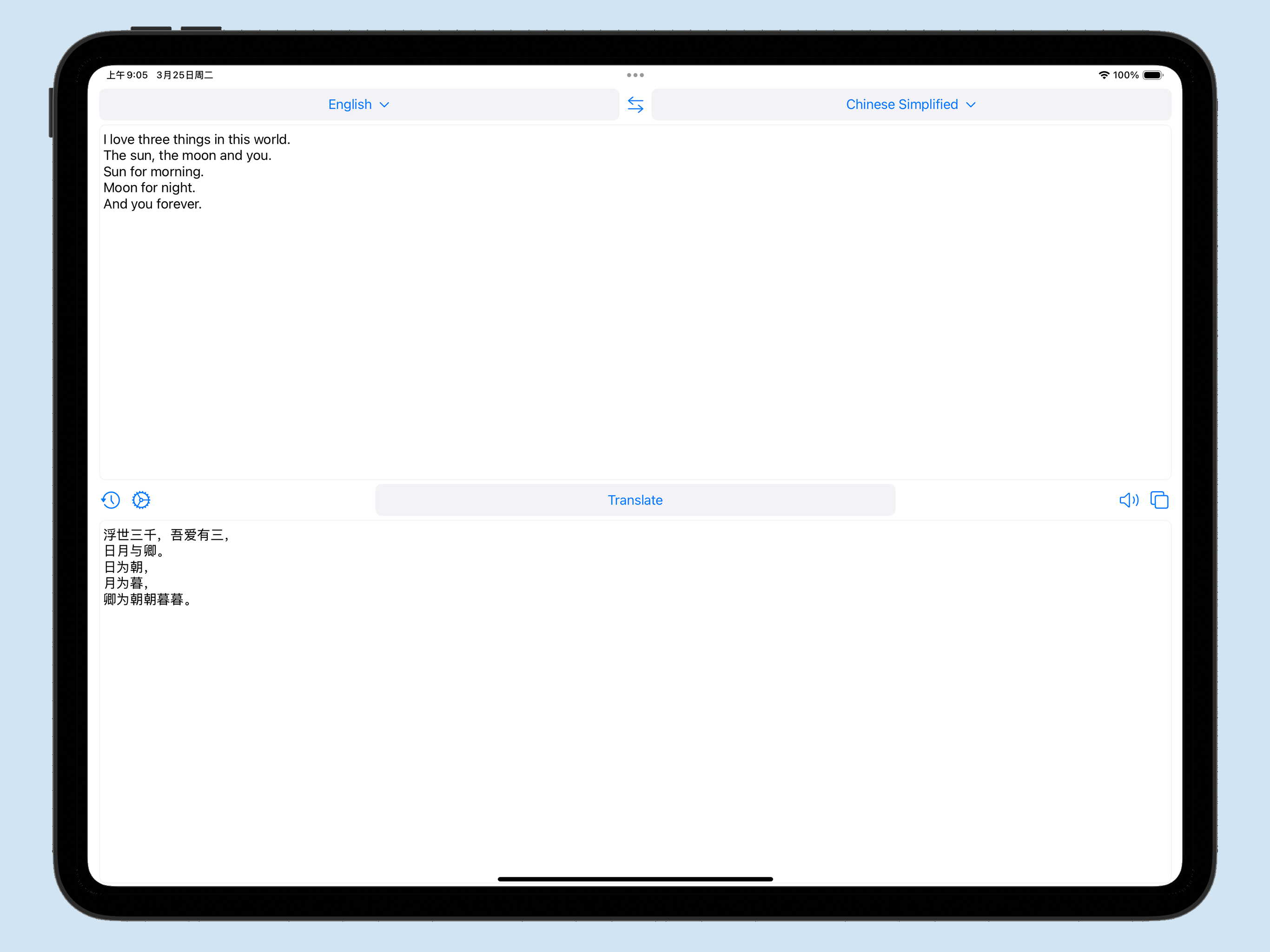
Task: Click the line "浮世三千，吾爱有三，"
Action: [166, 535]
